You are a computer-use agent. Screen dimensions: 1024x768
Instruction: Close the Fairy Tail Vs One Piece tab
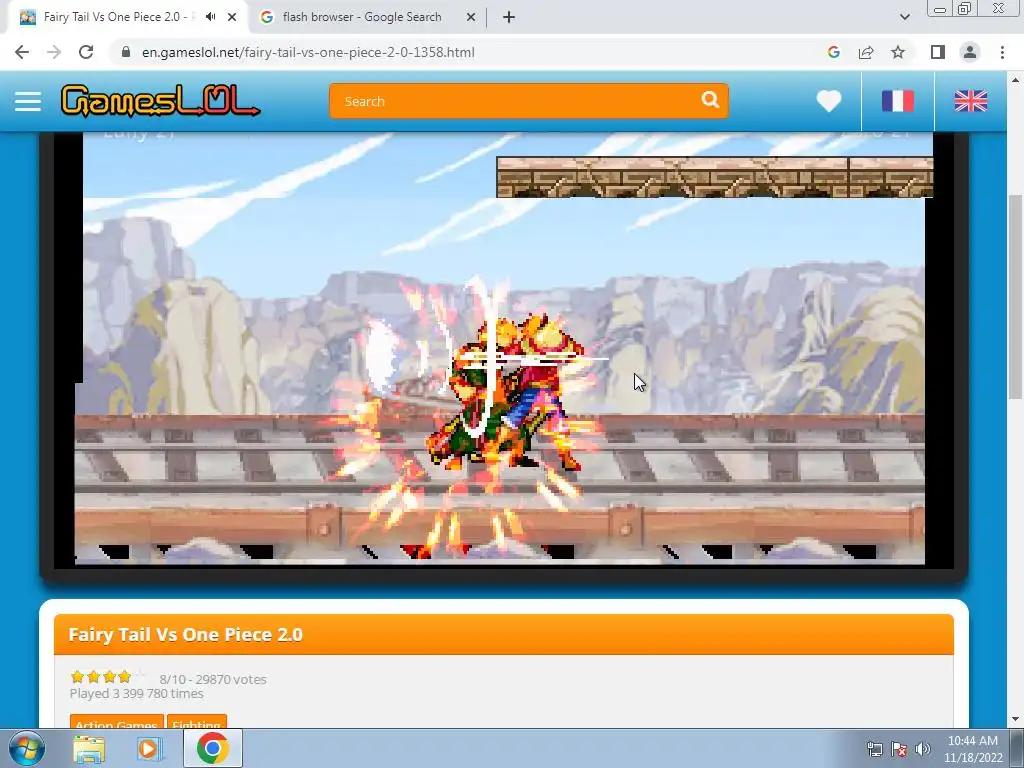point(232,17)
